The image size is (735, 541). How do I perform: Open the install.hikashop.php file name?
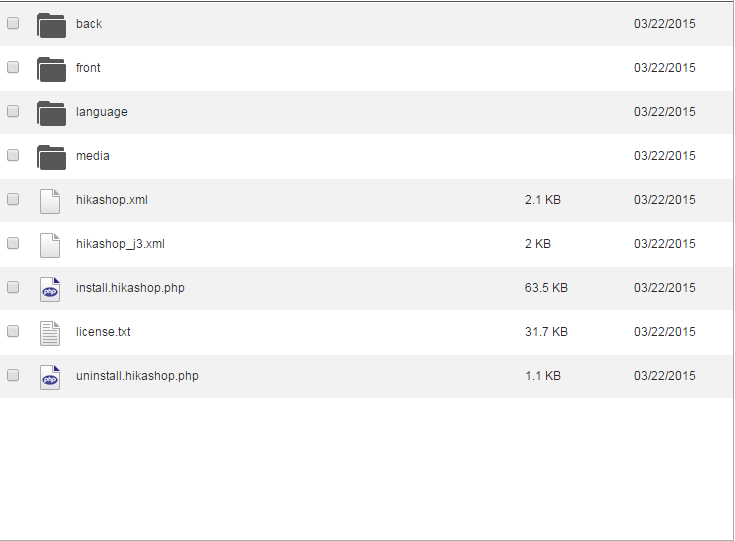tap(130, 288)
